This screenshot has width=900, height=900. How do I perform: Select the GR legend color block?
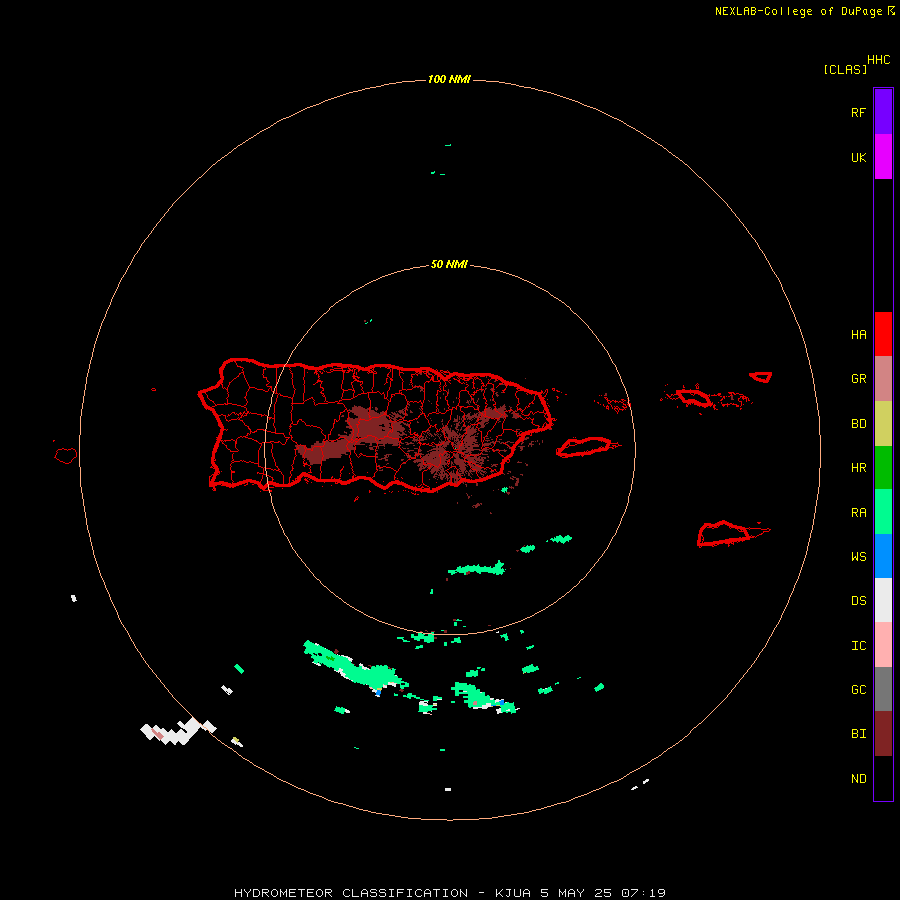point(883,379)
